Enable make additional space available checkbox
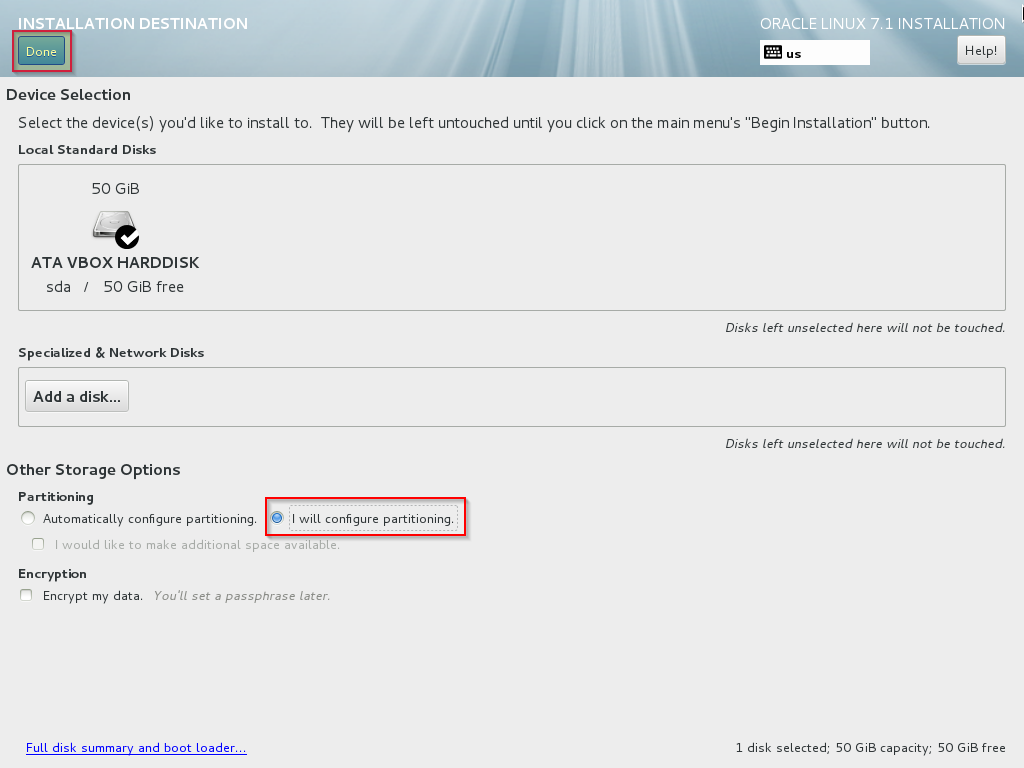The width and height of the screenshot is (1024, 768). coord(39,544)
